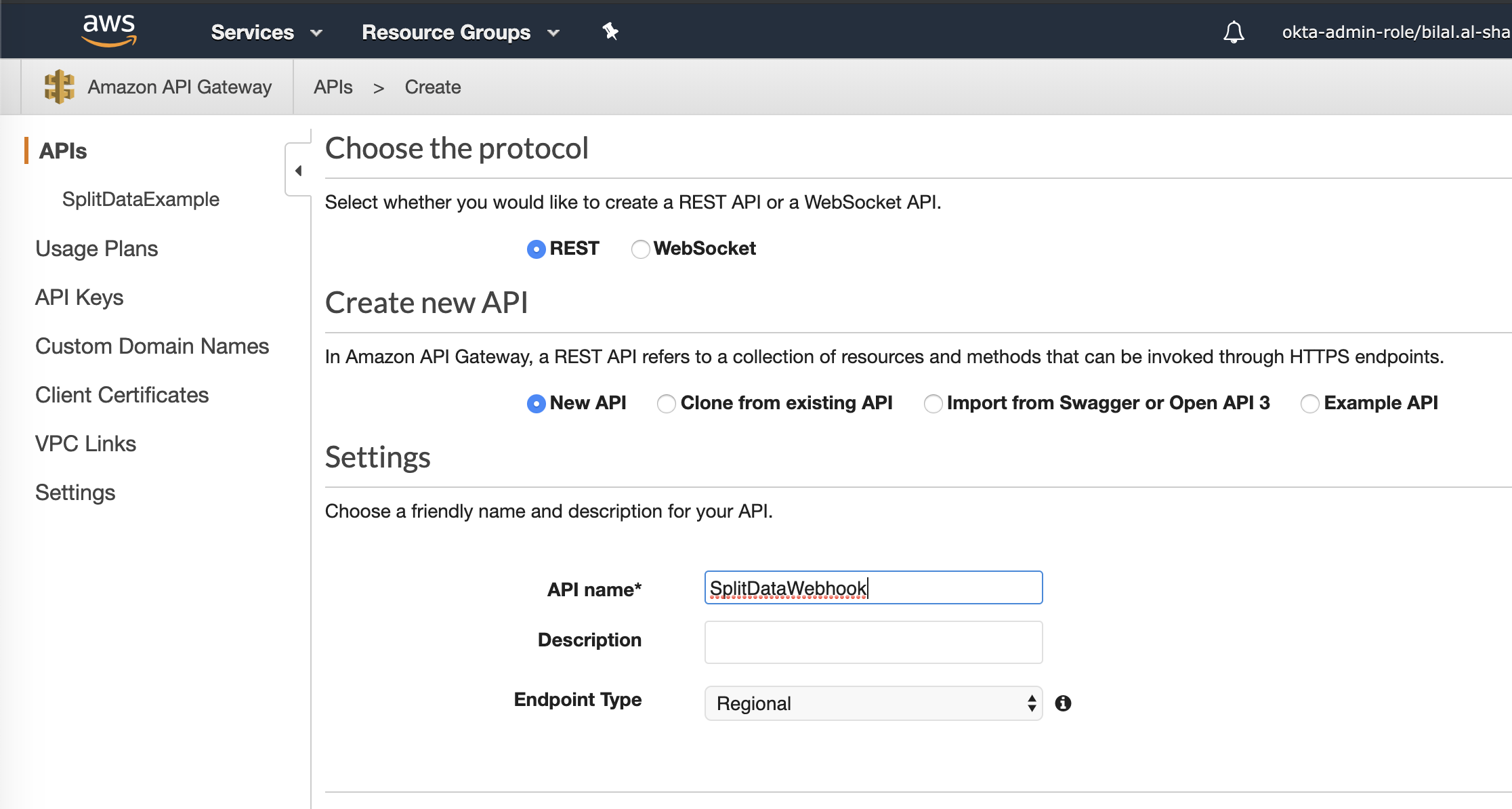Select the WebSocket protocol radio button

(x=640, y=249)
